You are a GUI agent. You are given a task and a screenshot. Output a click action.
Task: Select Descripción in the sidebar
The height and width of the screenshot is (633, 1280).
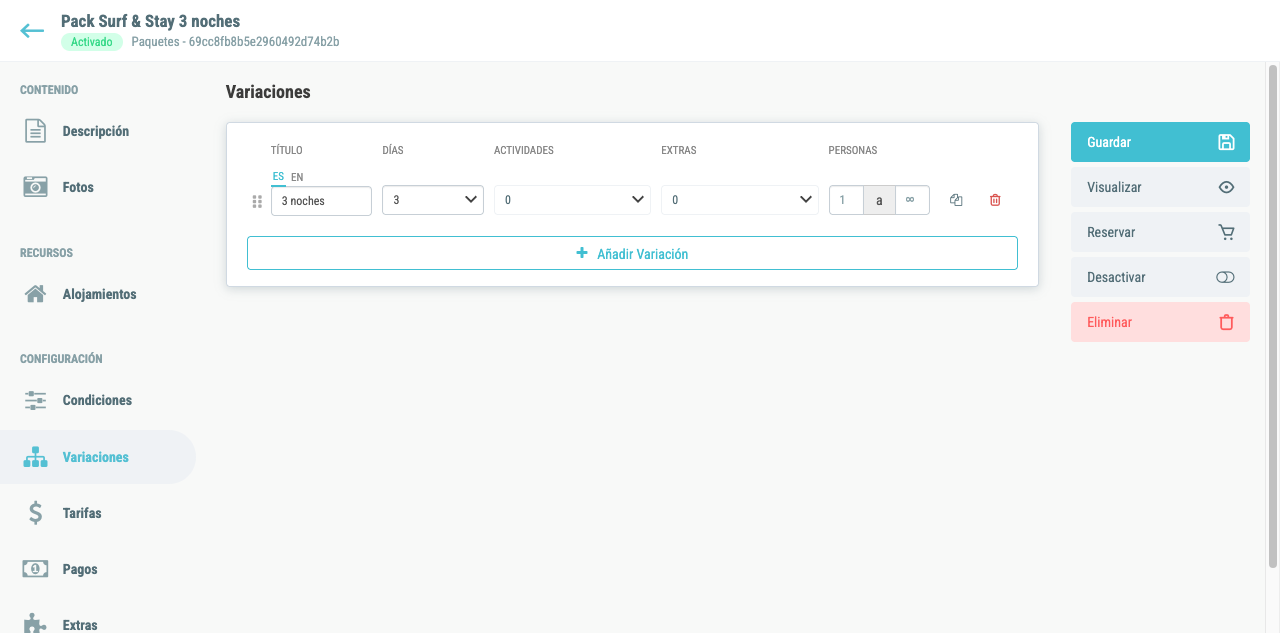(98, 131)
